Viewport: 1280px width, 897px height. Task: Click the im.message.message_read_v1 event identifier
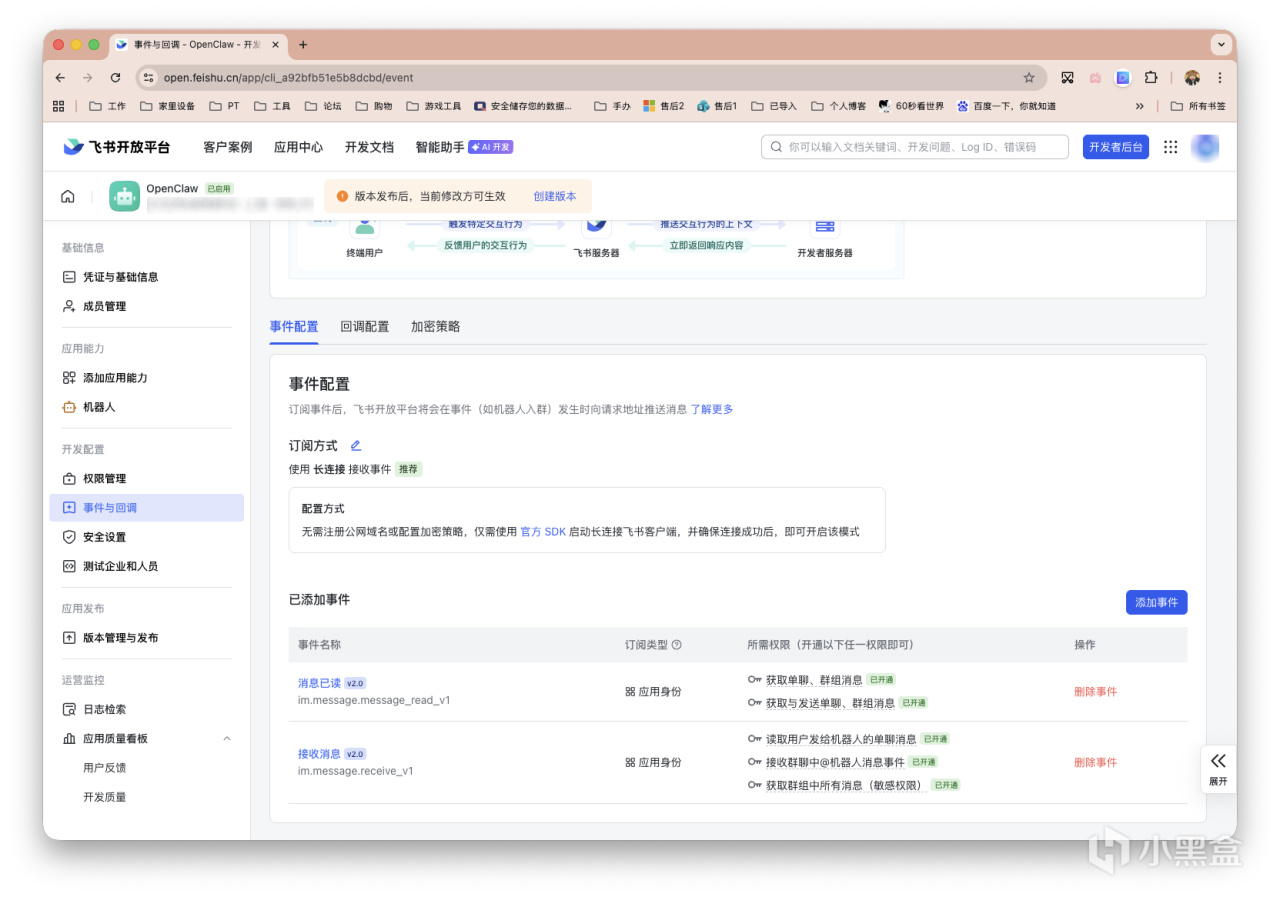coord(374,700)
